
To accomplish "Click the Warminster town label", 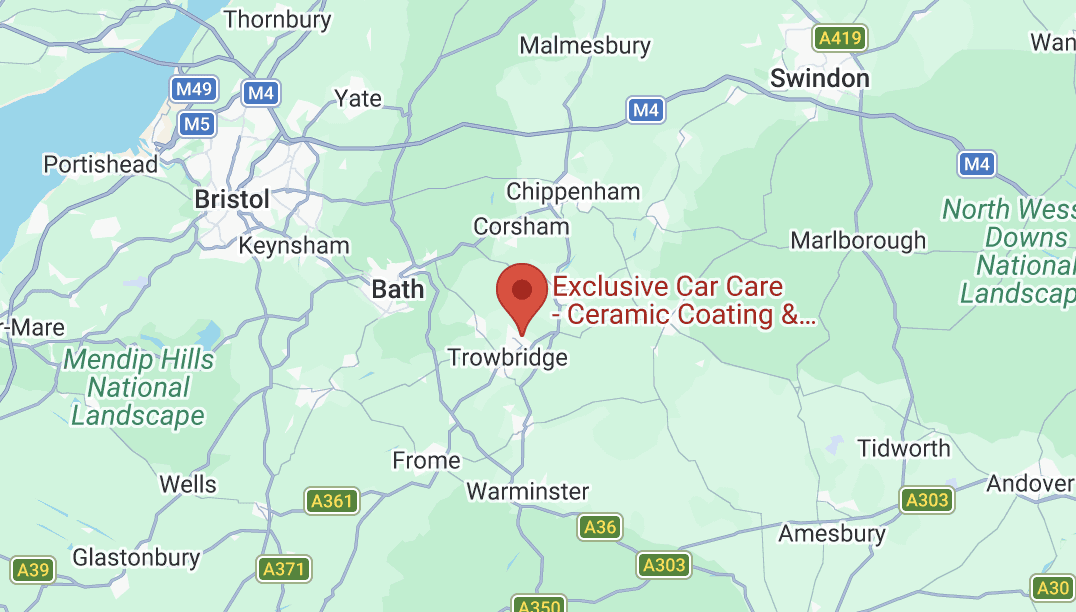I will click(x=528, y=491).
